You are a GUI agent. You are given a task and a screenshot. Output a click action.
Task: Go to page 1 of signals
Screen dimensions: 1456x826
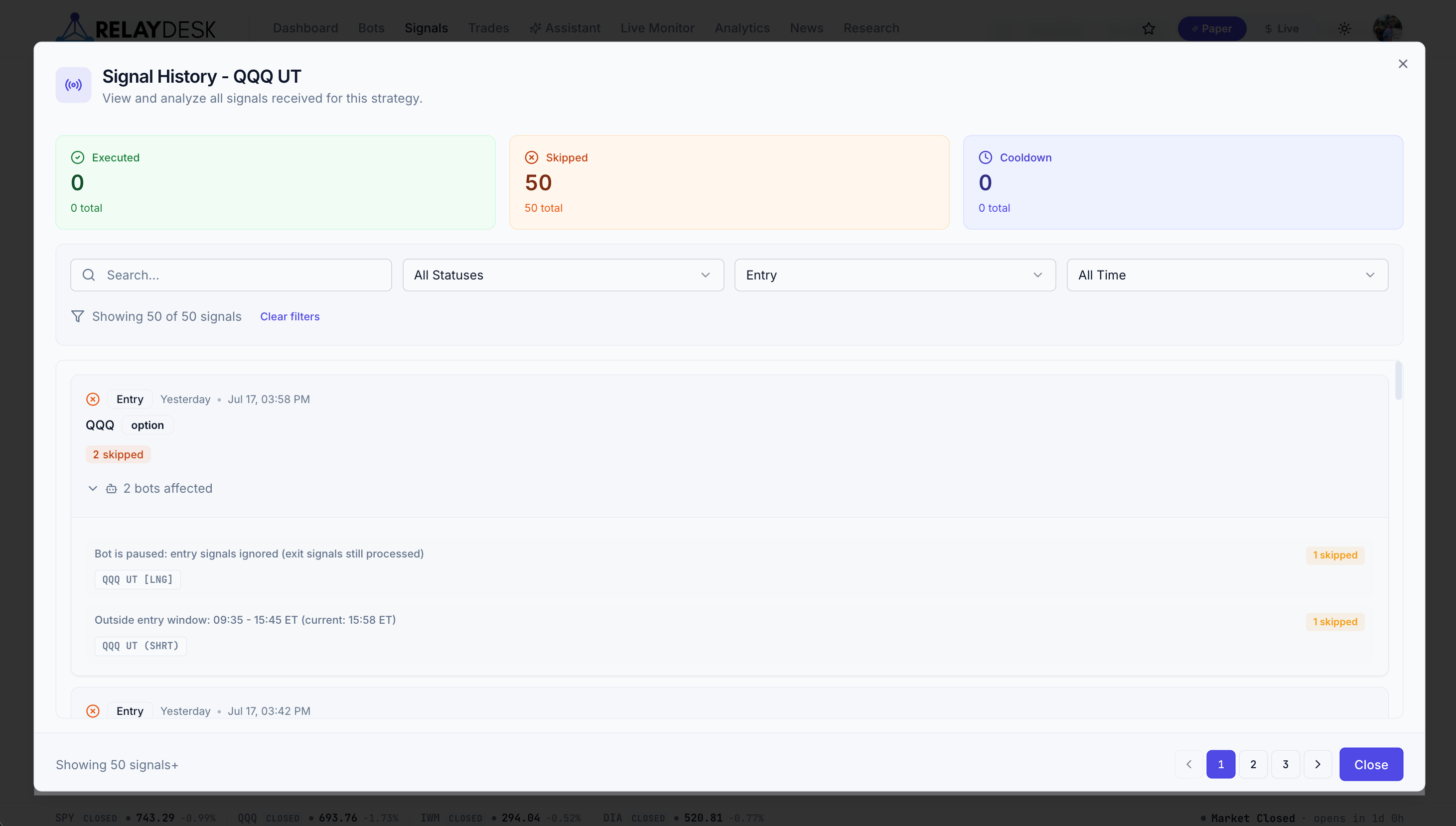click(1220, 764)
